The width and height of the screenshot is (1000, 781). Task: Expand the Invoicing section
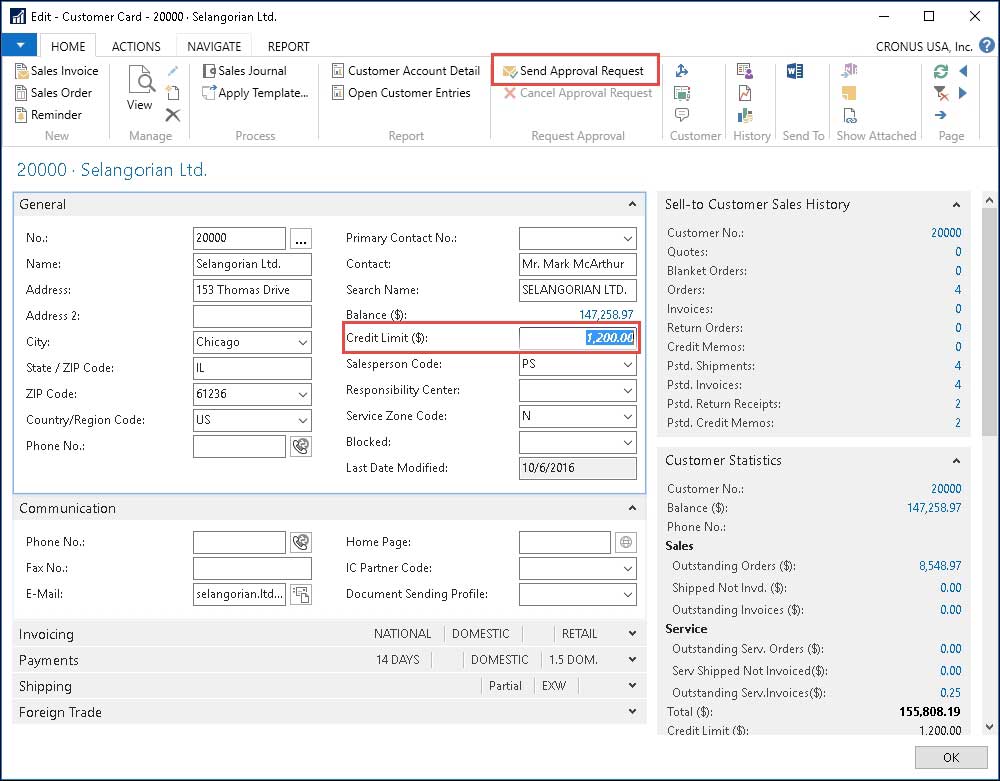point(632,634)
